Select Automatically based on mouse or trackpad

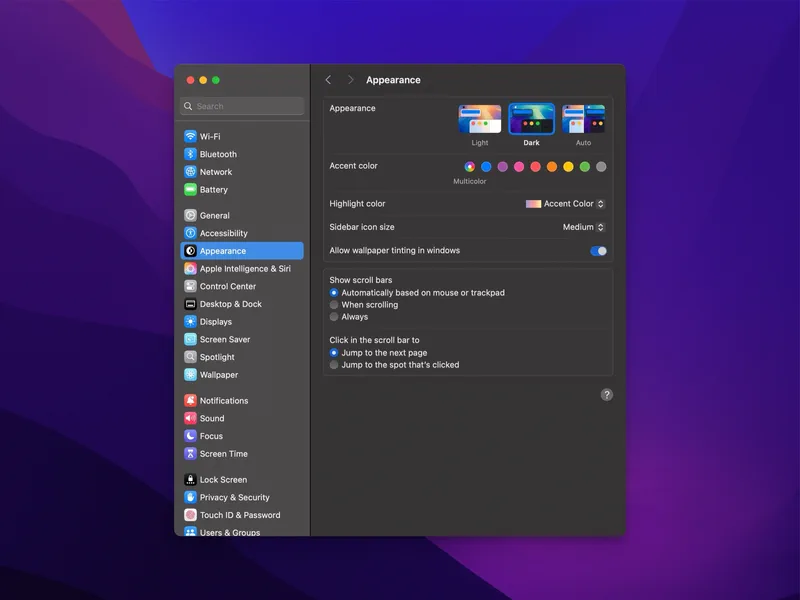[x=334, y=293]
